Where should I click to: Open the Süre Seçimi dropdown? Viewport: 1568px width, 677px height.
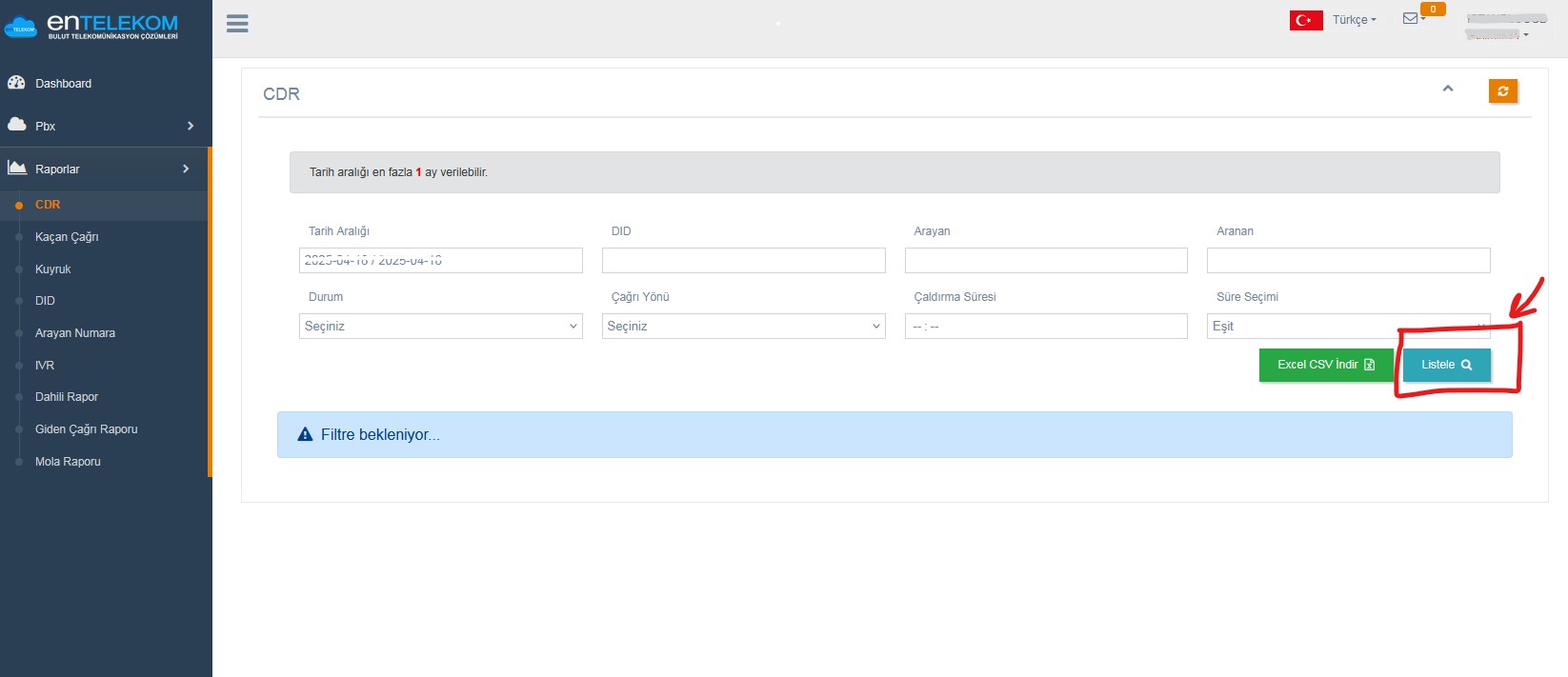tap(1349, 326)
